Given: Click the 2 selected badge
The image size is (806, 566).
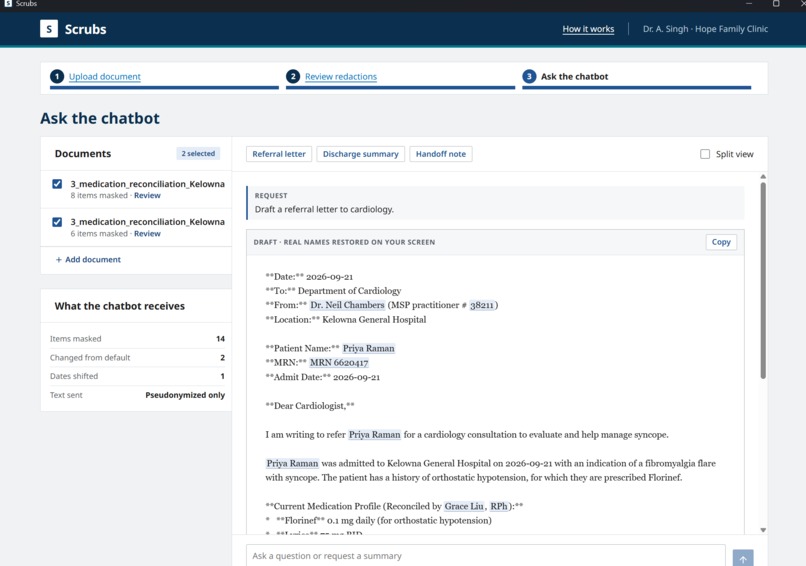Looking at the screenshot, I should [198, 154].
